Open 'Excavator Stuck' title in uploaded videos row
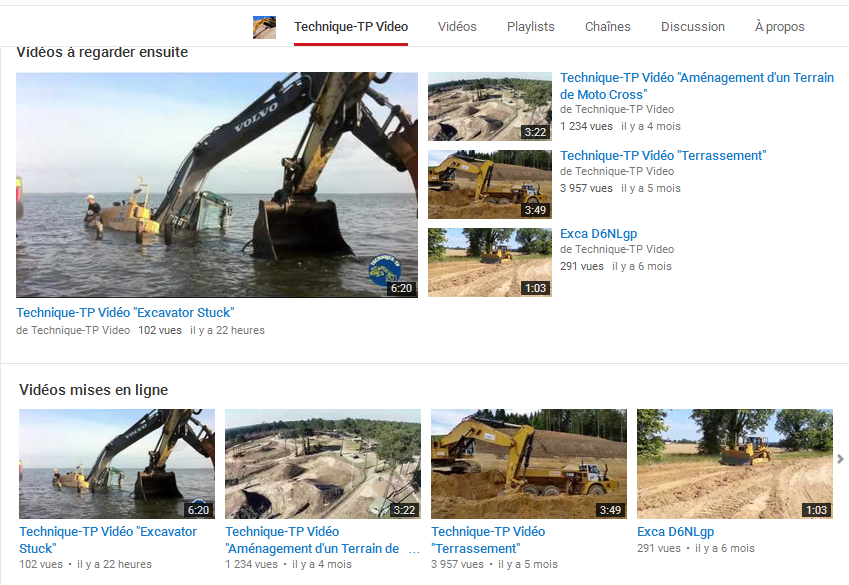Screen dimensions: 849x585 click(x=108, y=540)
